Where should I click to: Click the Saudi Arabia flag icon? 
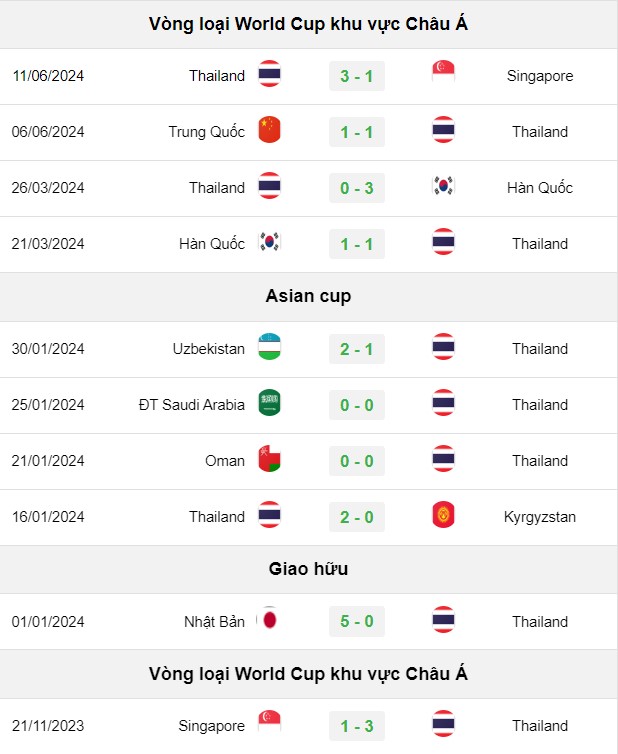pos(269,402)
